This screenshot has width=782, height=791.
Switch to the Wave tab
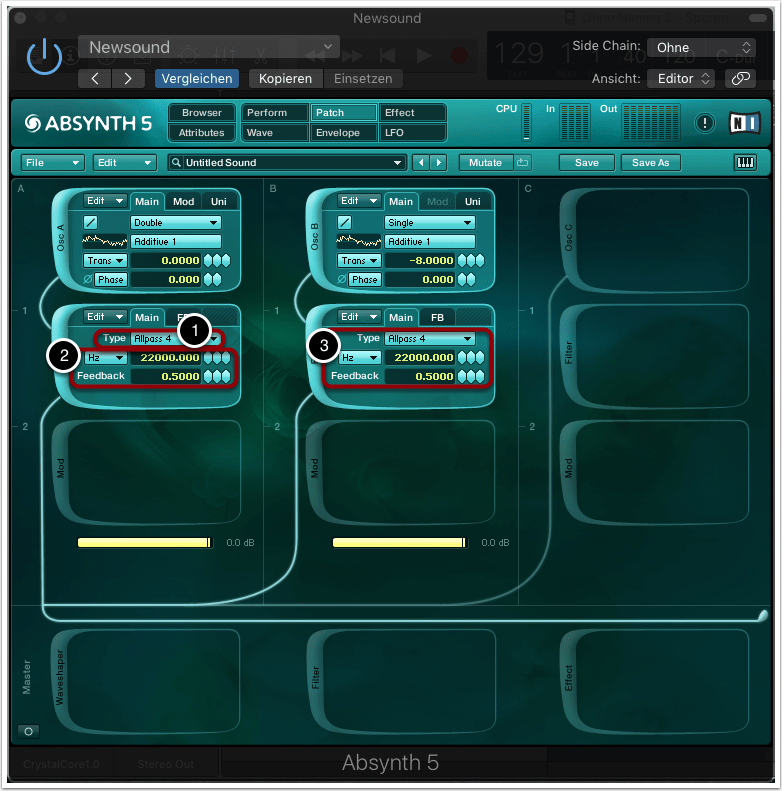pos(274,133)
